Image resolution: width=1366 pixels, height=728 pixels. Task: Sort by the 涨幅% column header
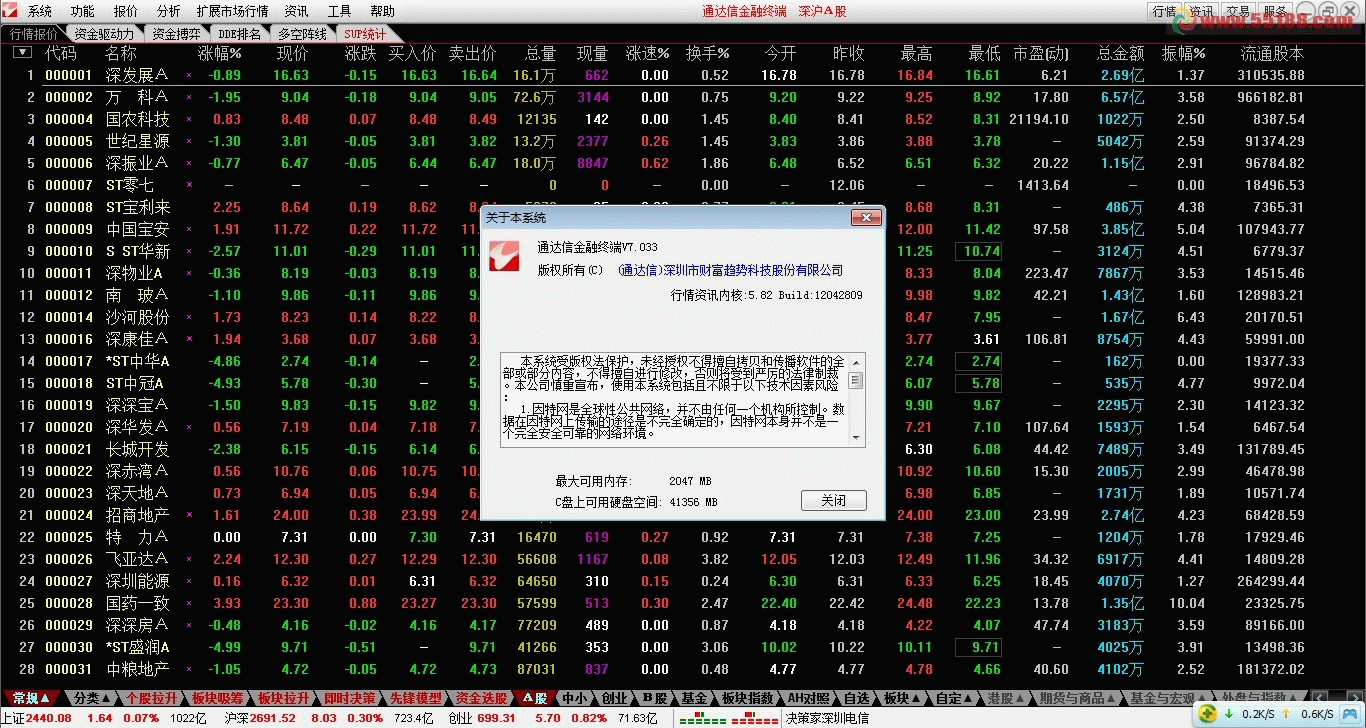(x=220, y=53)
